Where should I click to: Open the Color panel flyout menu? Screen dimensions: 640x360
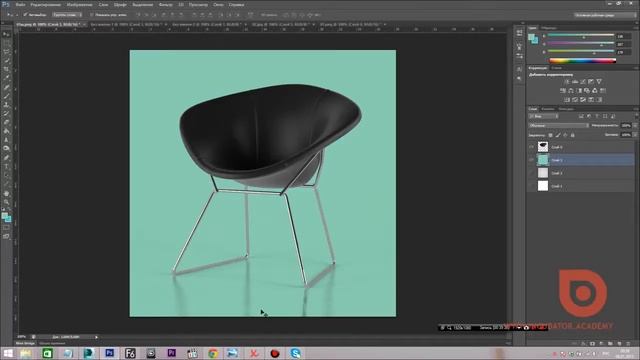pos(636,28)
